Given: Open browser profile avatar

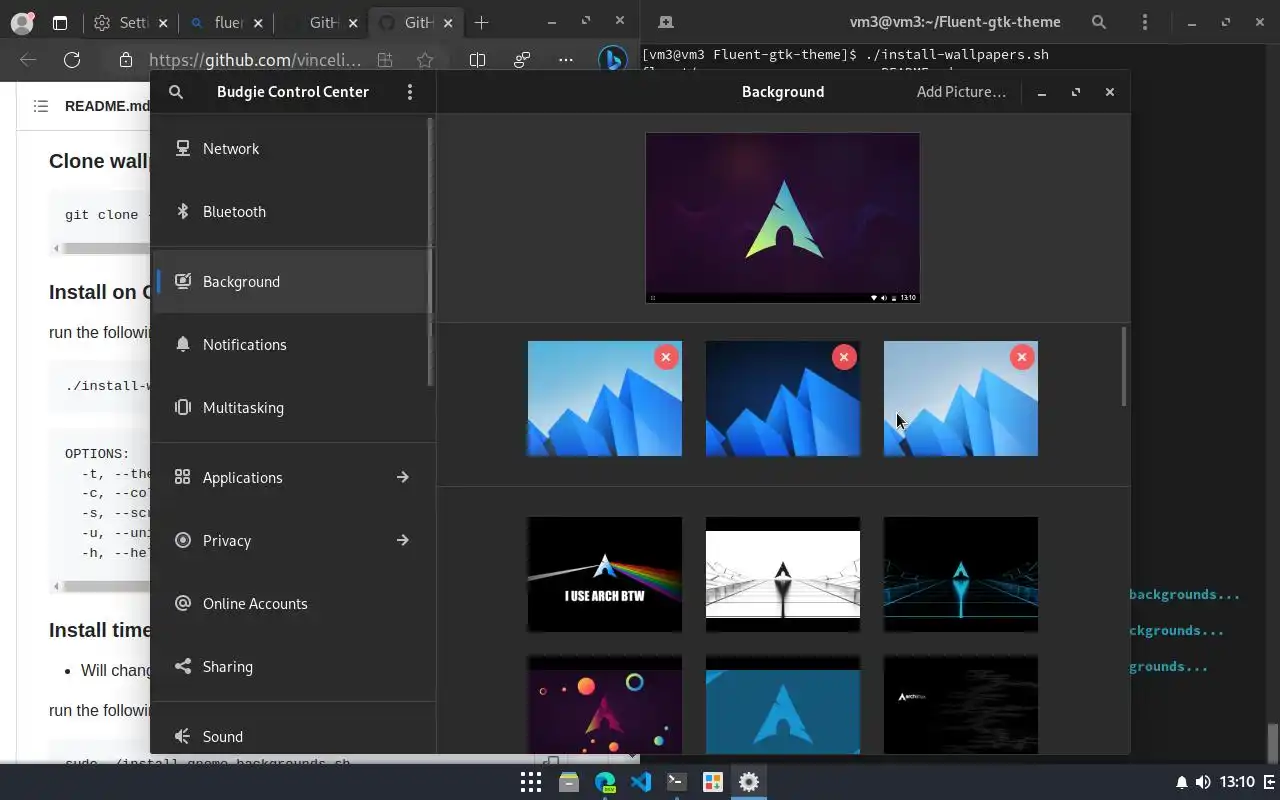Looking at the screenshot, I should 21,22.
